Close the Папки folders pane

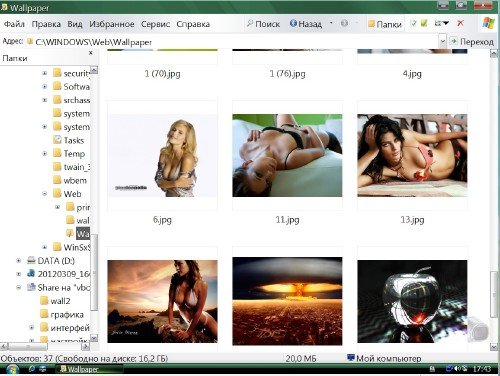[91, 53]
